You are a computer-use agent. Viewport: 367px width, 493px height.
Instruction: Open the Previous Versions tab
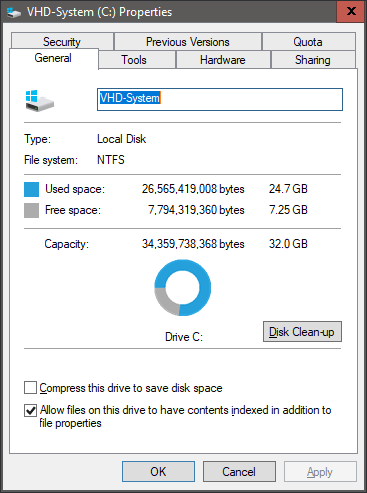188,42
